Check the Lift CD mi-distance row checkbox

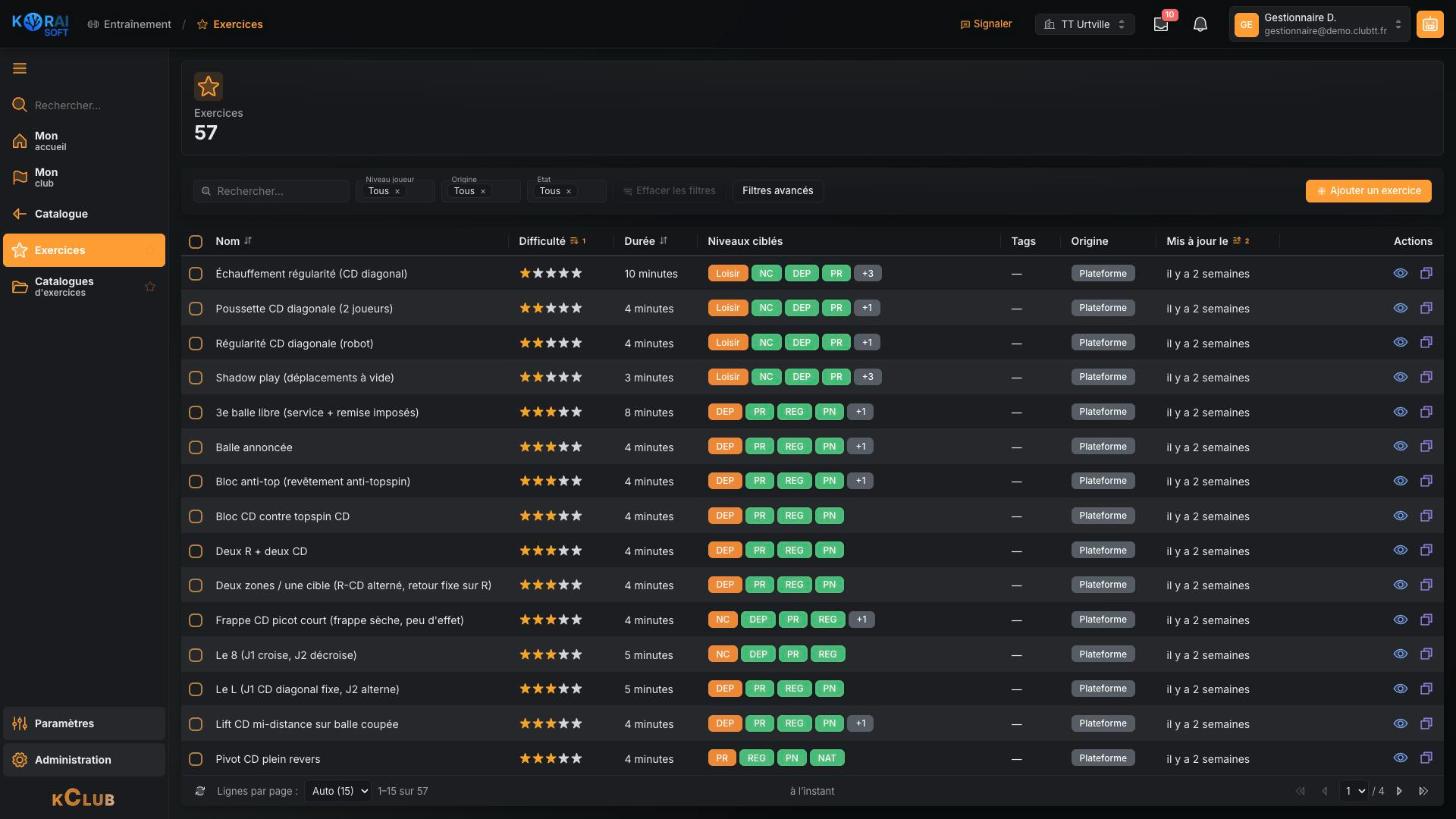pos(196,724)
